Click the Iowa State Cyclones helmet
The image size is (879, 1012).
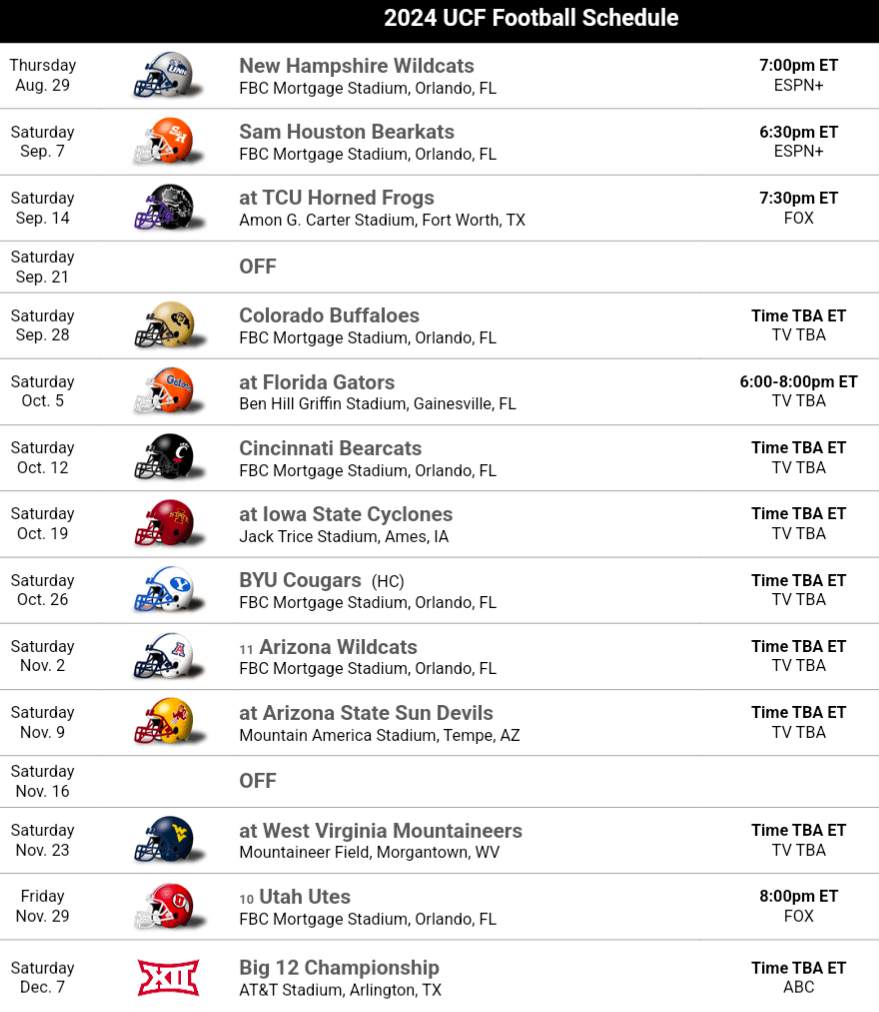165,523
